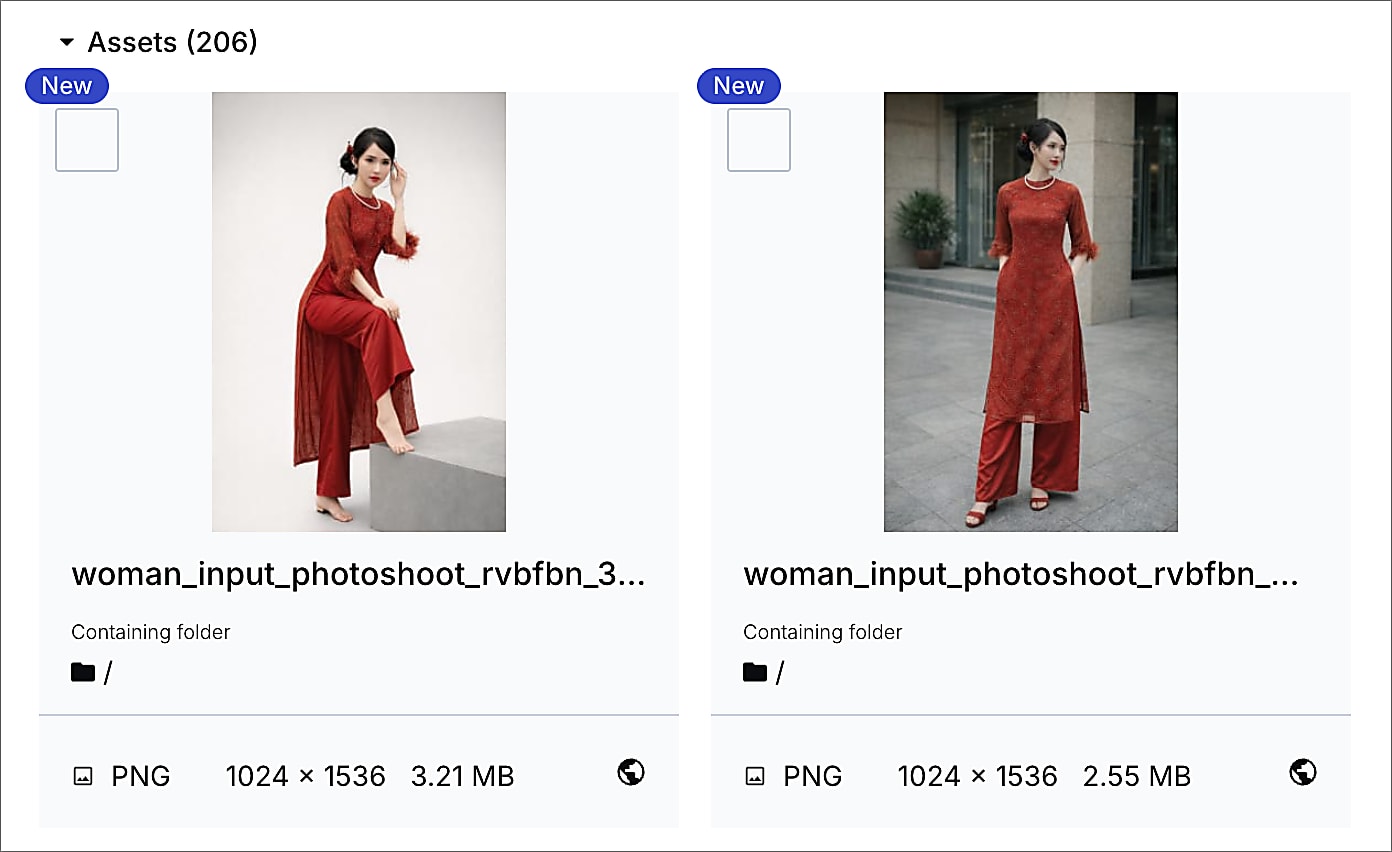Click the PNG label on the 3.21 MB asset
This screenshot has width=1392, height=852.
click(x=140, y=775)
